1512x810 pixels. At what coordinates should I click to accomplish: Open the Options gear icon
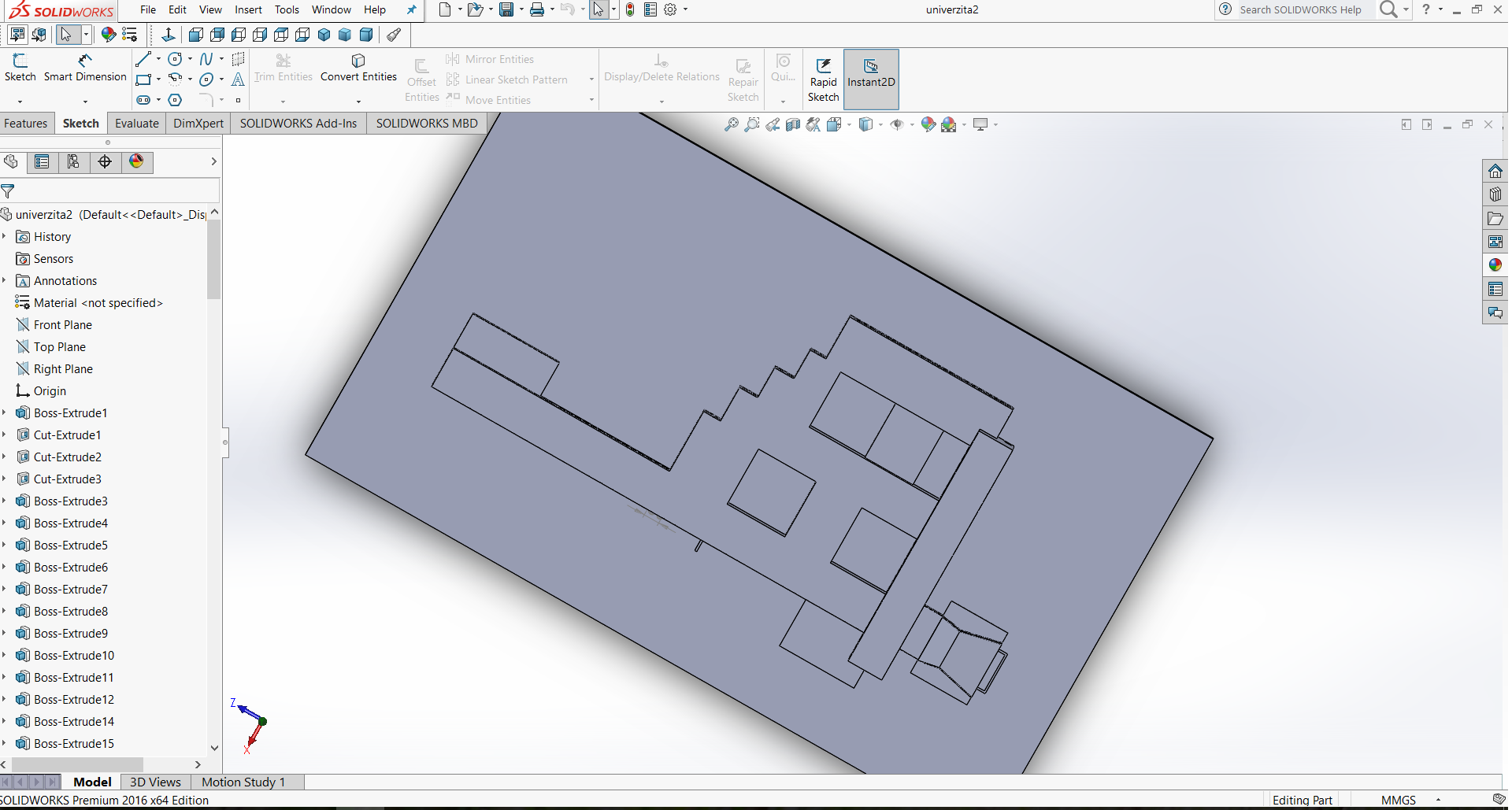click(x=670, y=9)
